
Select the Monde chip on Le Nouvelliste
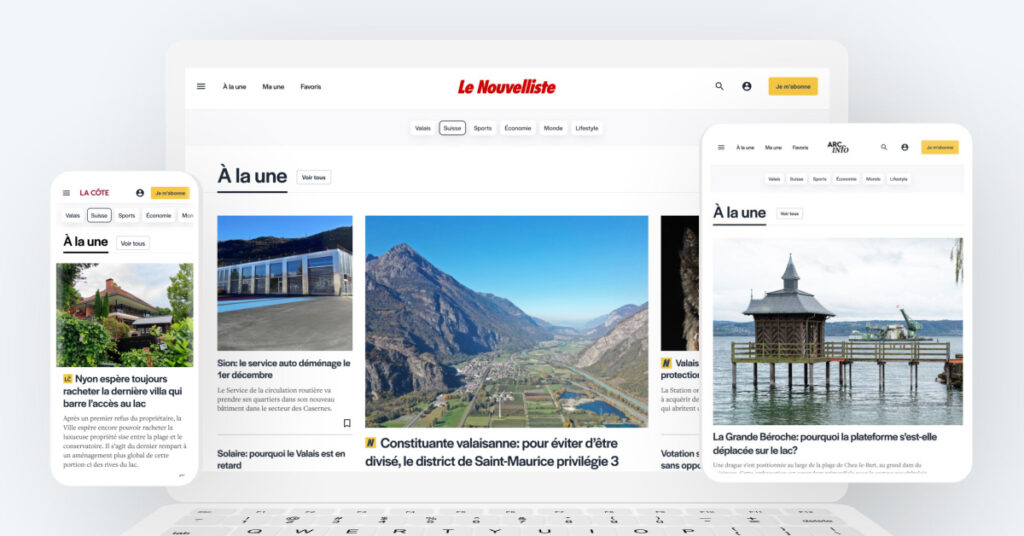coord(553,128)
